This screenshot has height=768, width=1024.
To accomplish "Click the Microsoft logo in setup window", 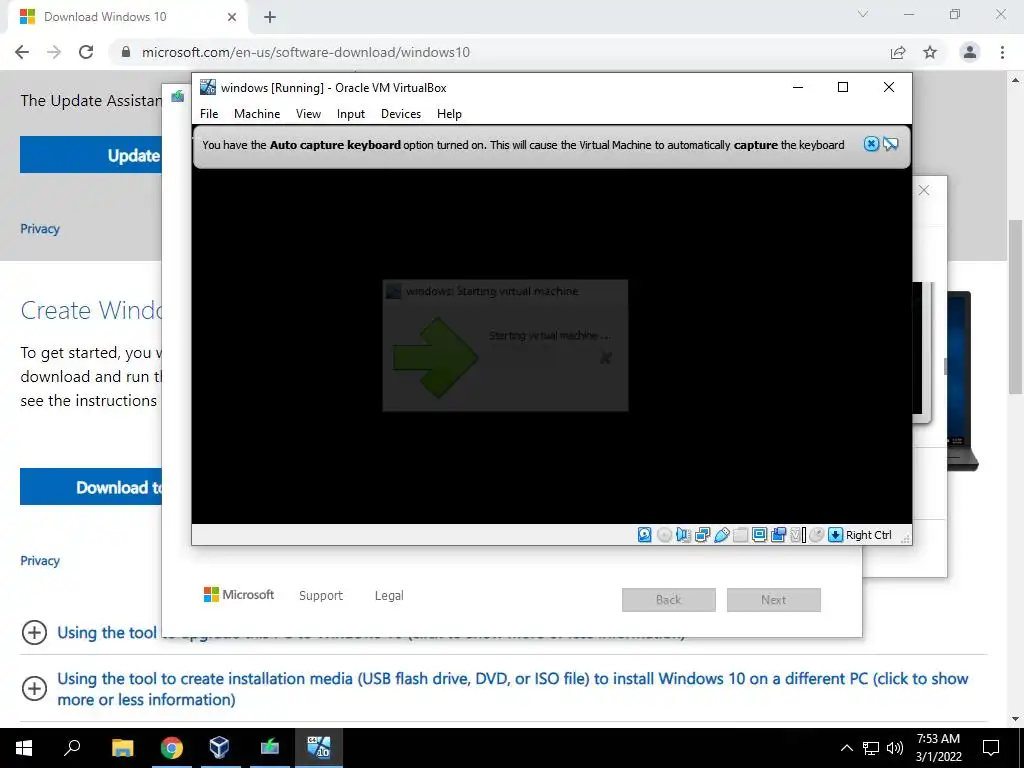I will [239, 594].
